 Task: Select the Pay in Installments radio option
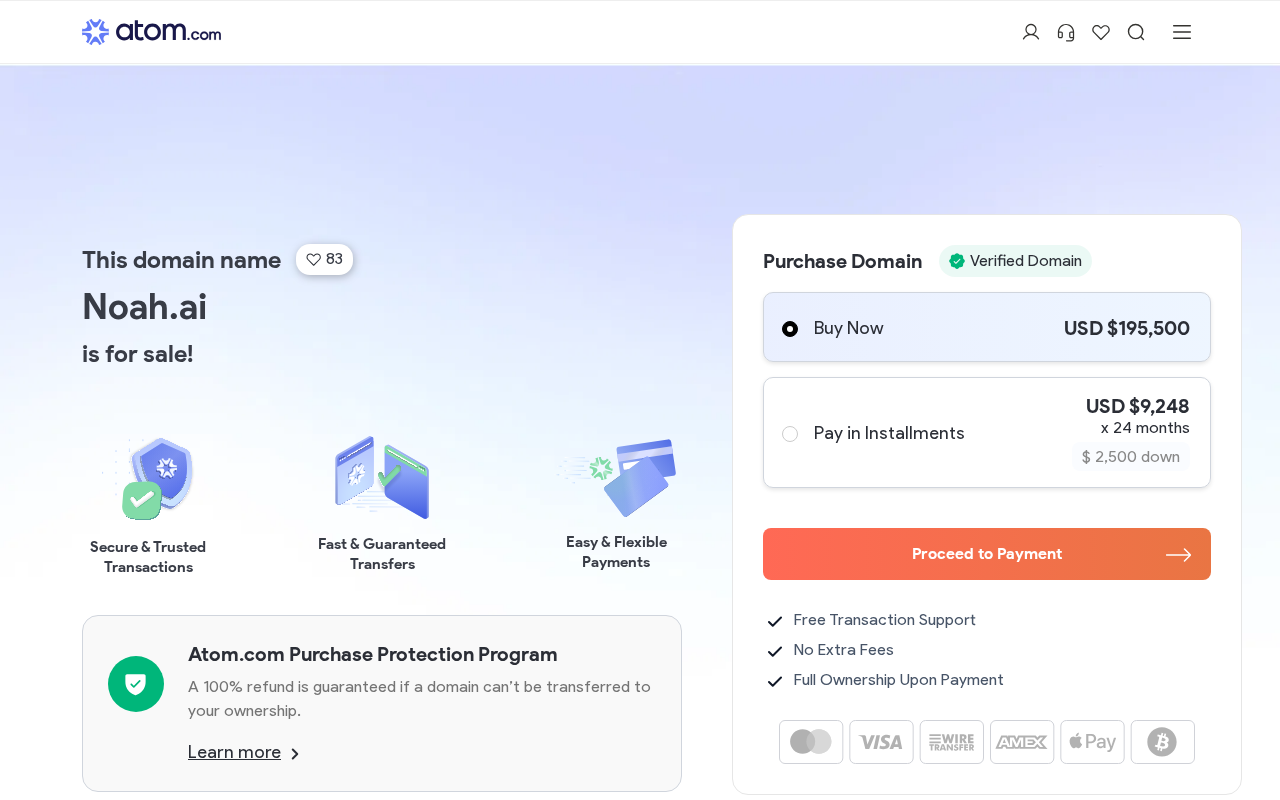(790, 434)
